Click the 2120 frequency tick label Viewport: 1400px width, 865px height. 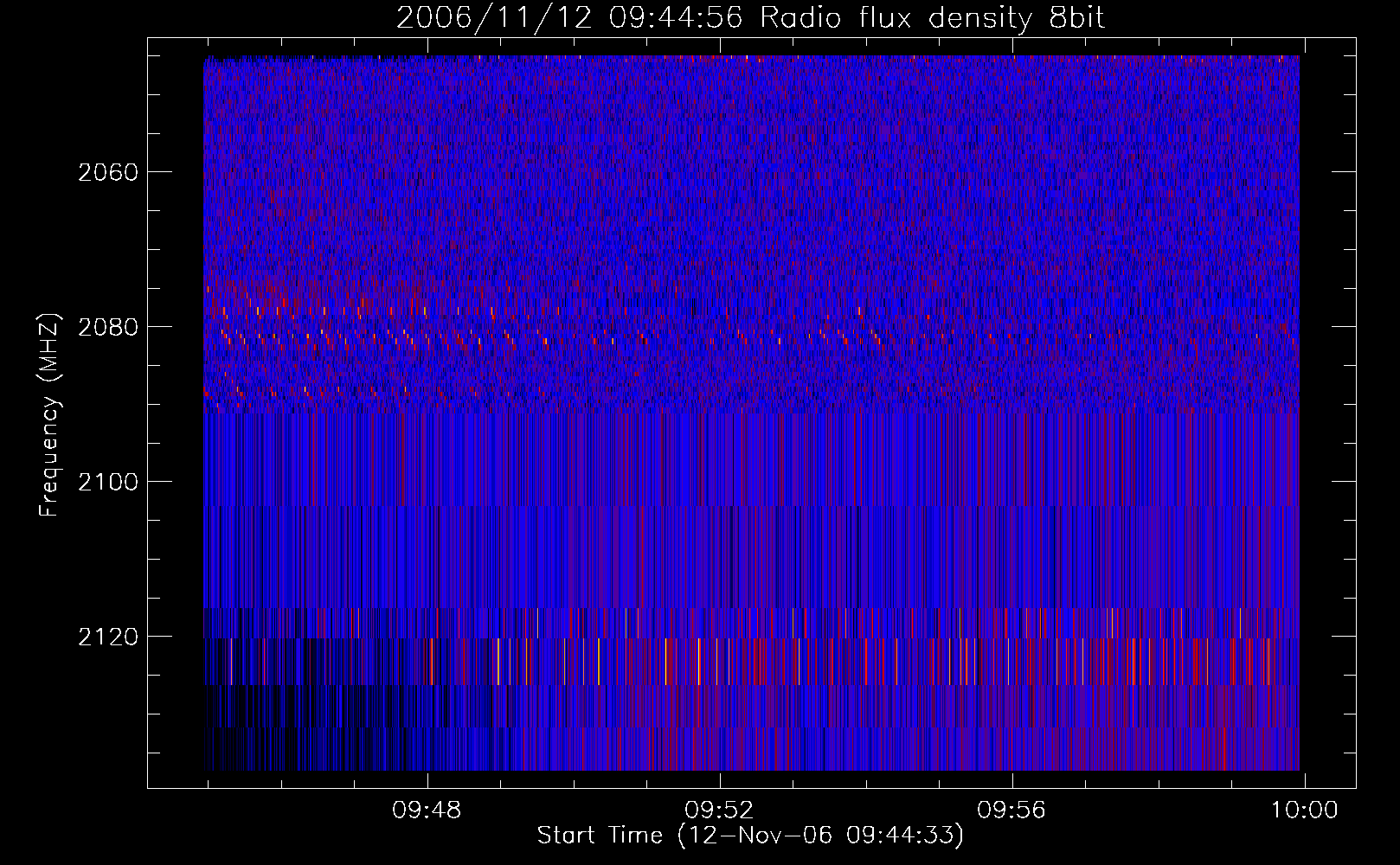(108, 637)
